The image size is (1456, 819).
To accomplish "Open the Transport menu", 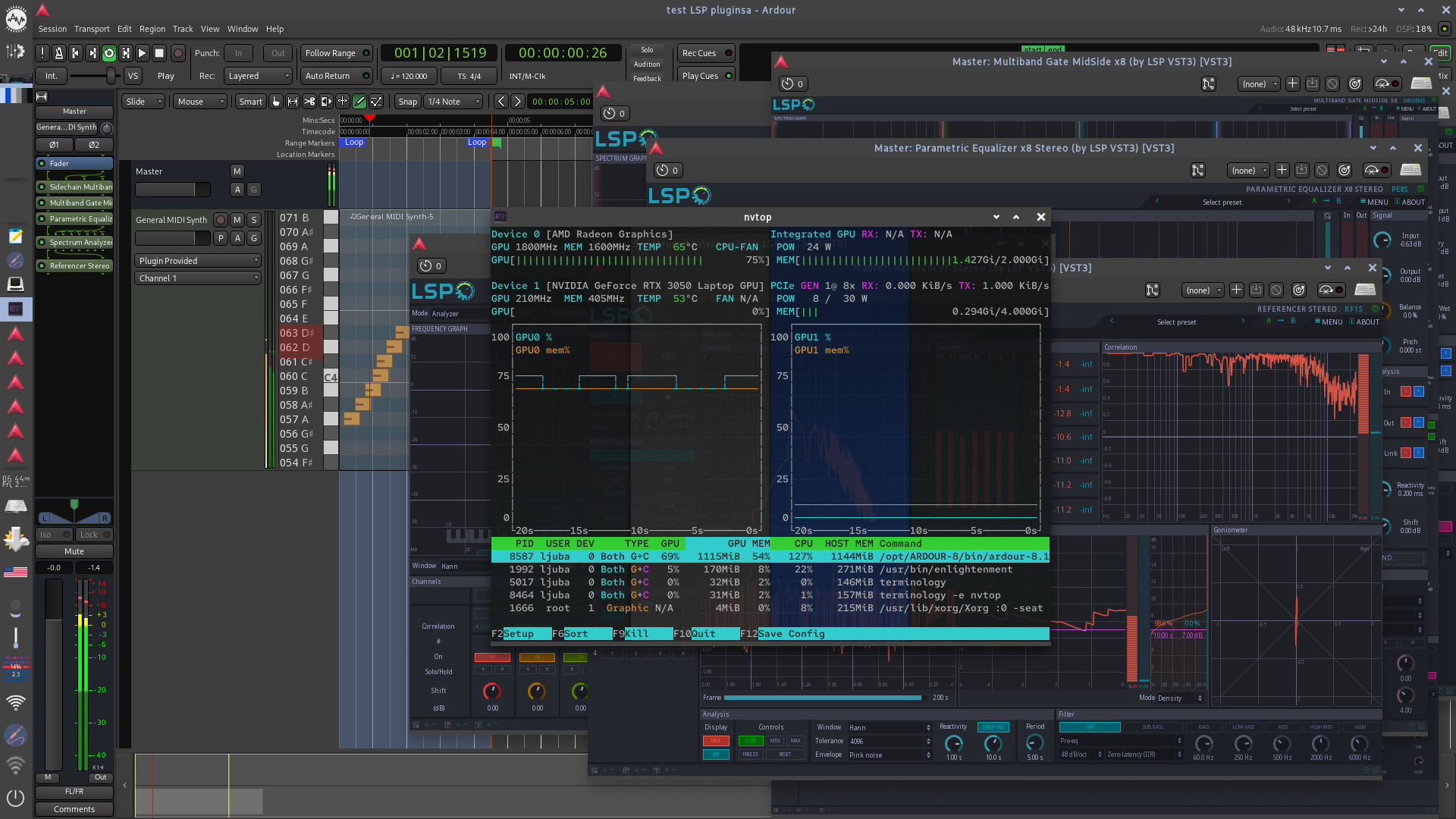I will [92, 29].
